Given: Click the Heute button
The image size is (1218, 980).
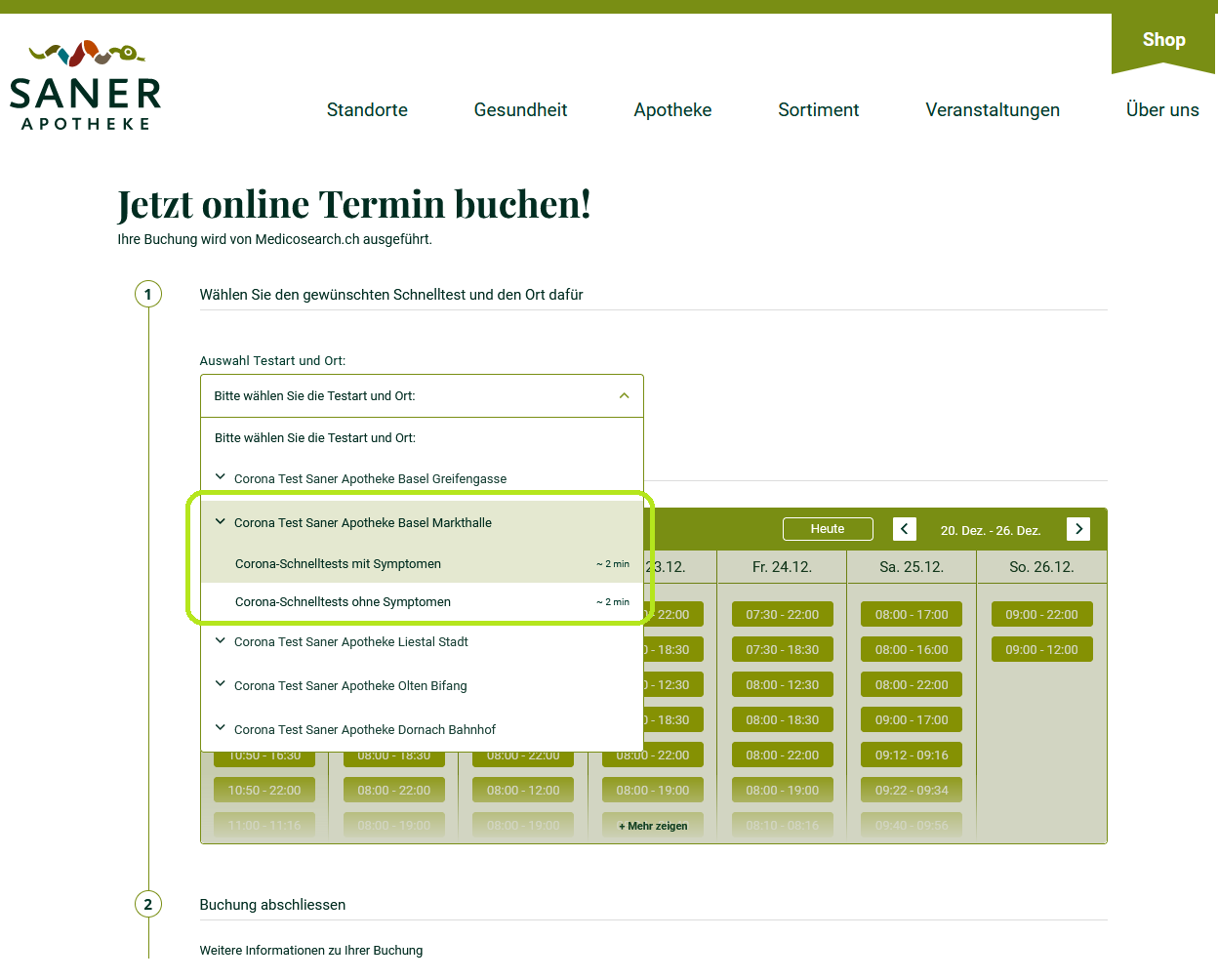Looking at the screenshot, I should coord(828,529).
